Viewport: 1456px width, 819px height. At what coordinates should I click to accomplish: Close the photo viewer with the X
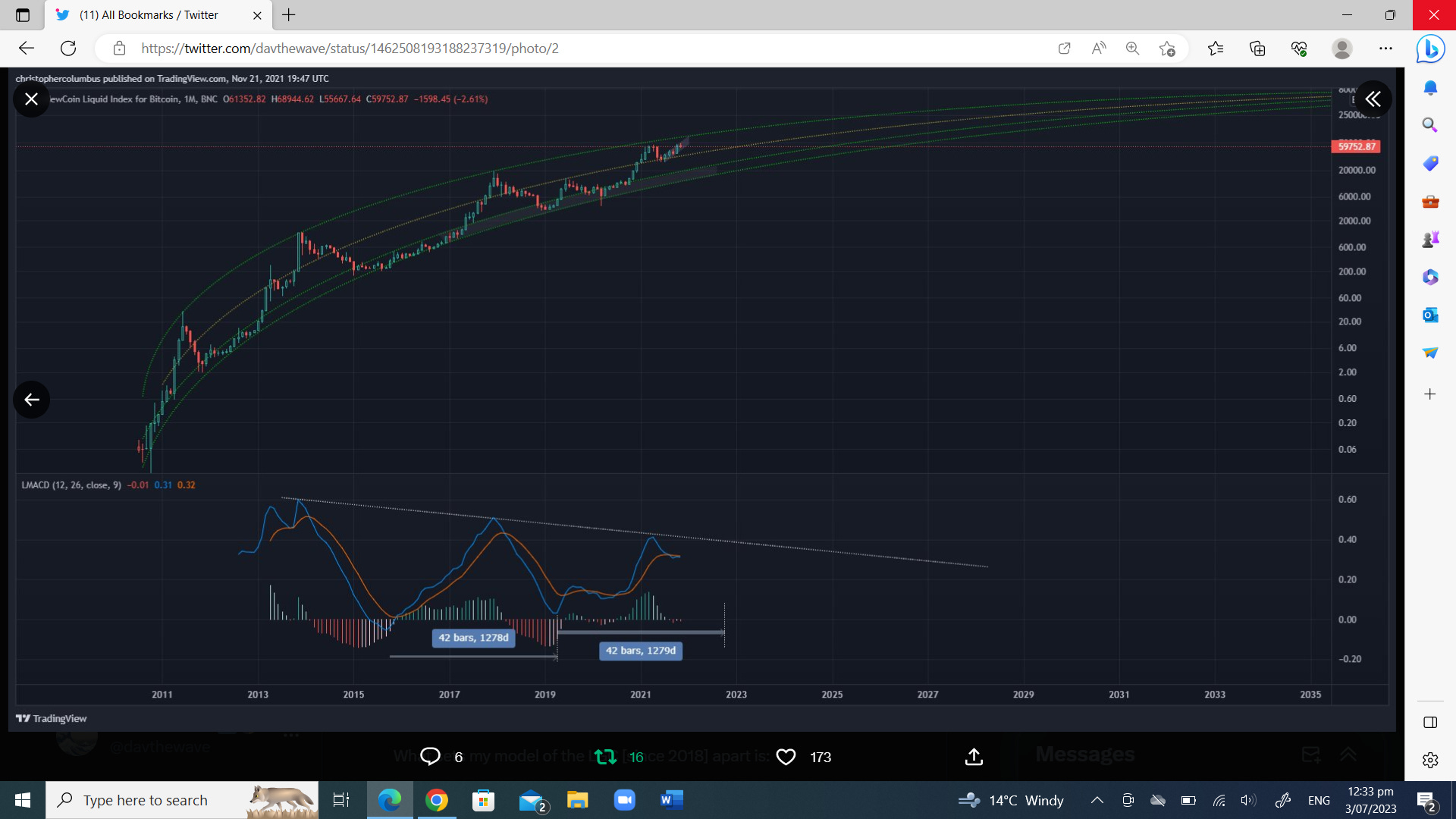pos(31,99)
